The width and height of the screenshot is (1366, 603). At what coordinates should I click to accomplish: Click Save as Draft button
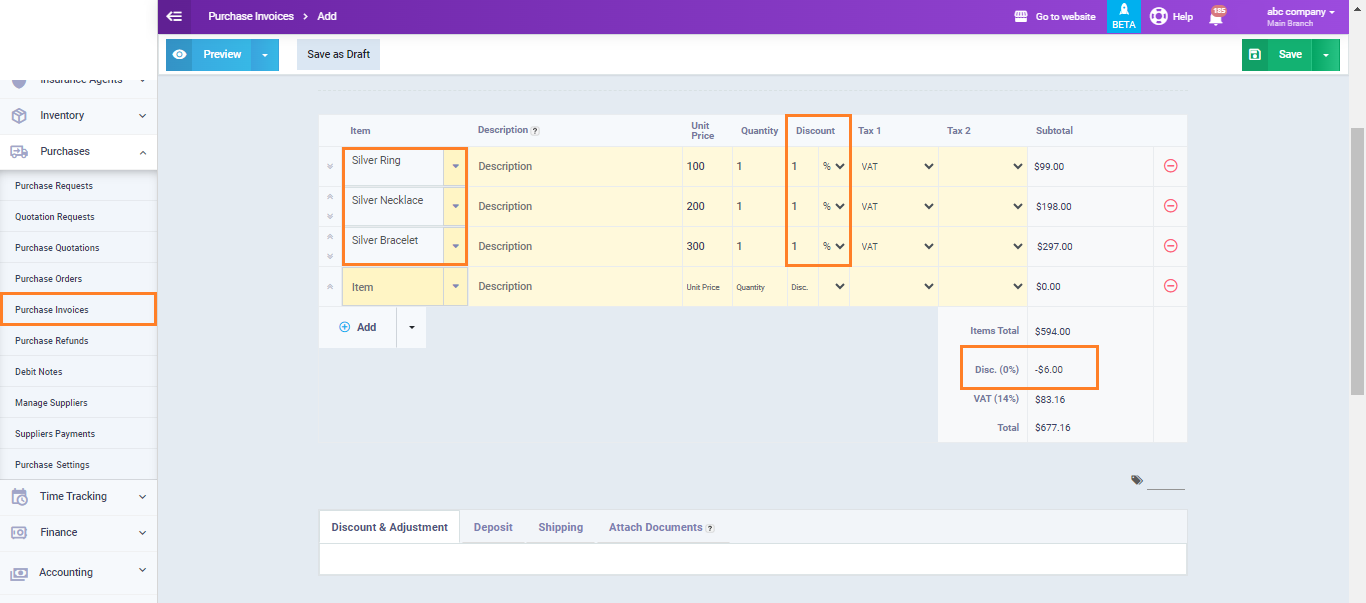click(338, 55)
